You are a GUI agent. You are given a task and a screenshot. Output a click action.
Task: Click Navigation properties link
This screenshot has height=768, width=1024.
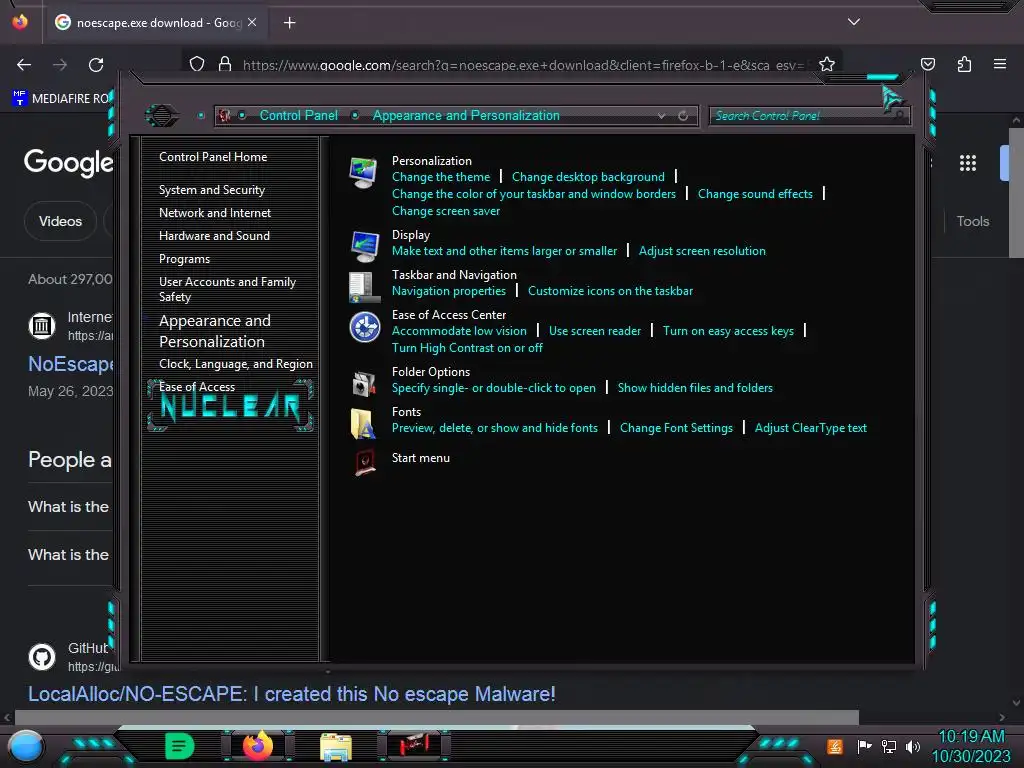coord(449,291)
